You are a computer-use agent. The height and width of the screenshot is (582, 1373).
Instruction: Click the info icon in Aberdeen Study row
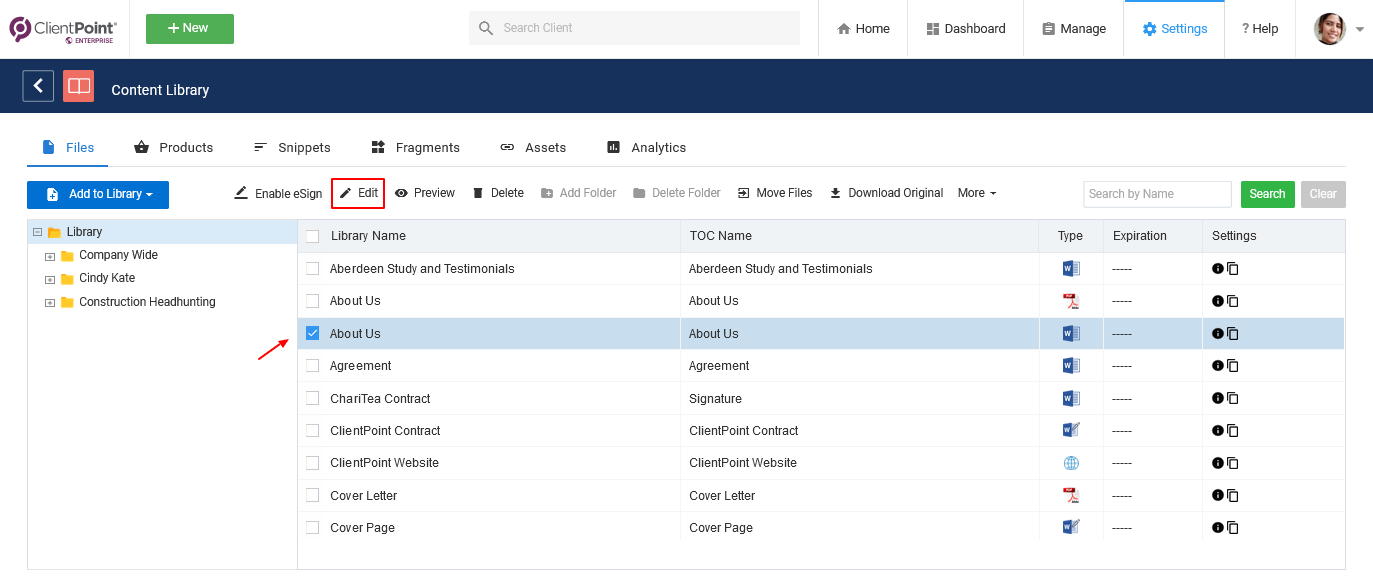point(1217,269)
